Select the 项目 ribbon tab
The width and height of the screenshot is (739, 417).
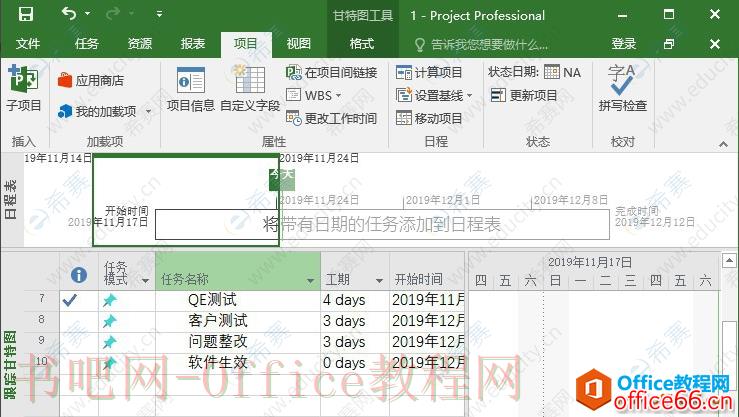(246, 44)
